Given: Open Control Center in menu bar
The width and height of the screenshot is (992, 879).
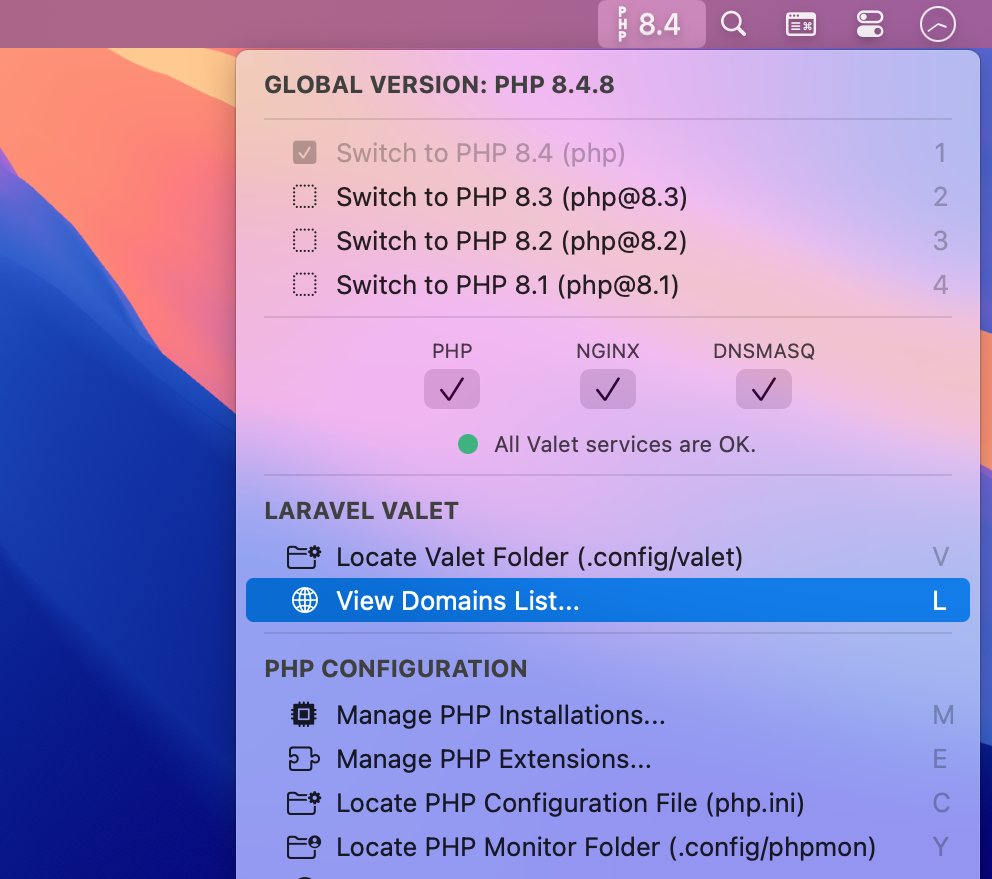Looking at the screenshot, I should (870, 25).
